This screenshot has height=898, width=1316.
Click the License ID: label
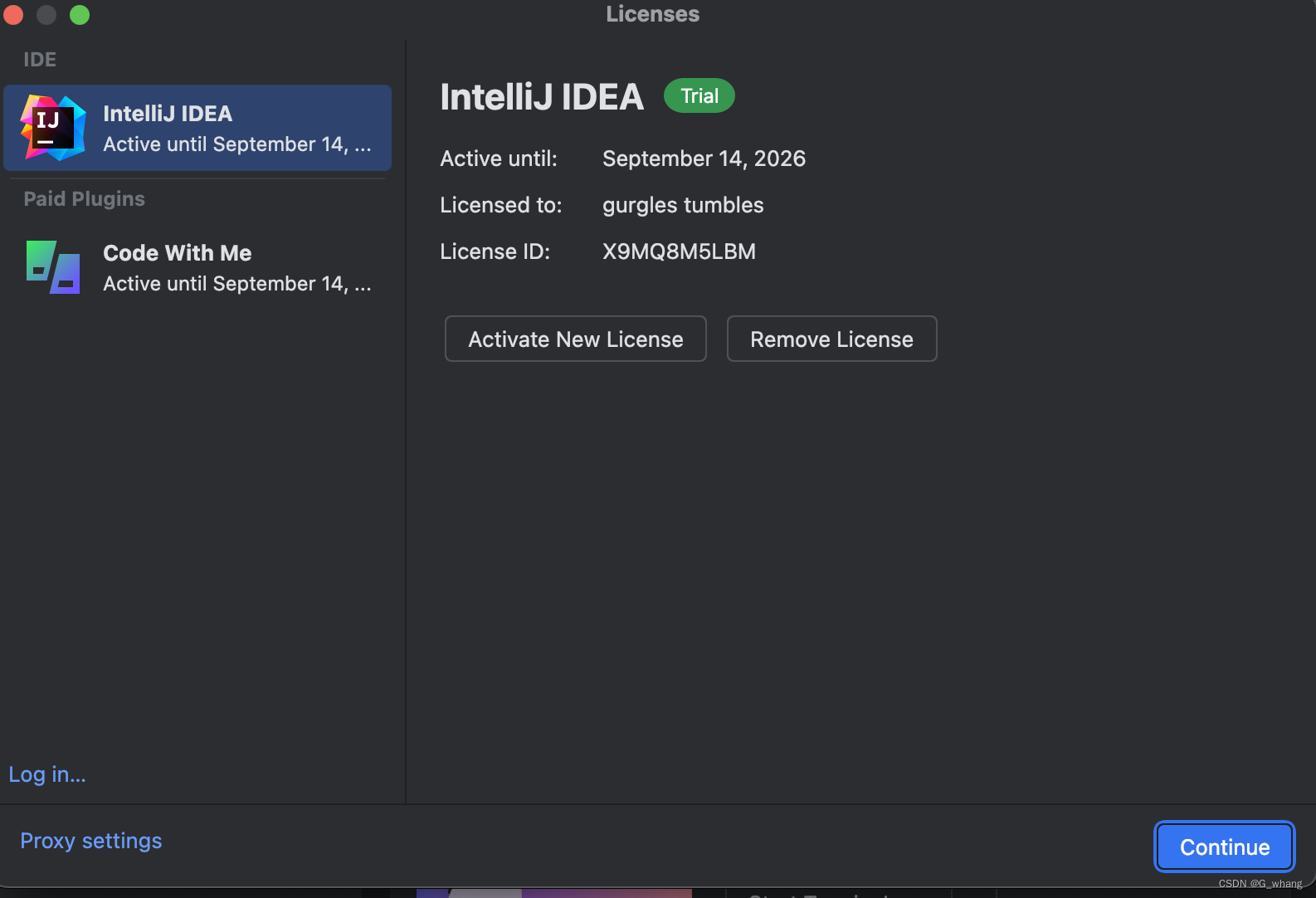495,251
